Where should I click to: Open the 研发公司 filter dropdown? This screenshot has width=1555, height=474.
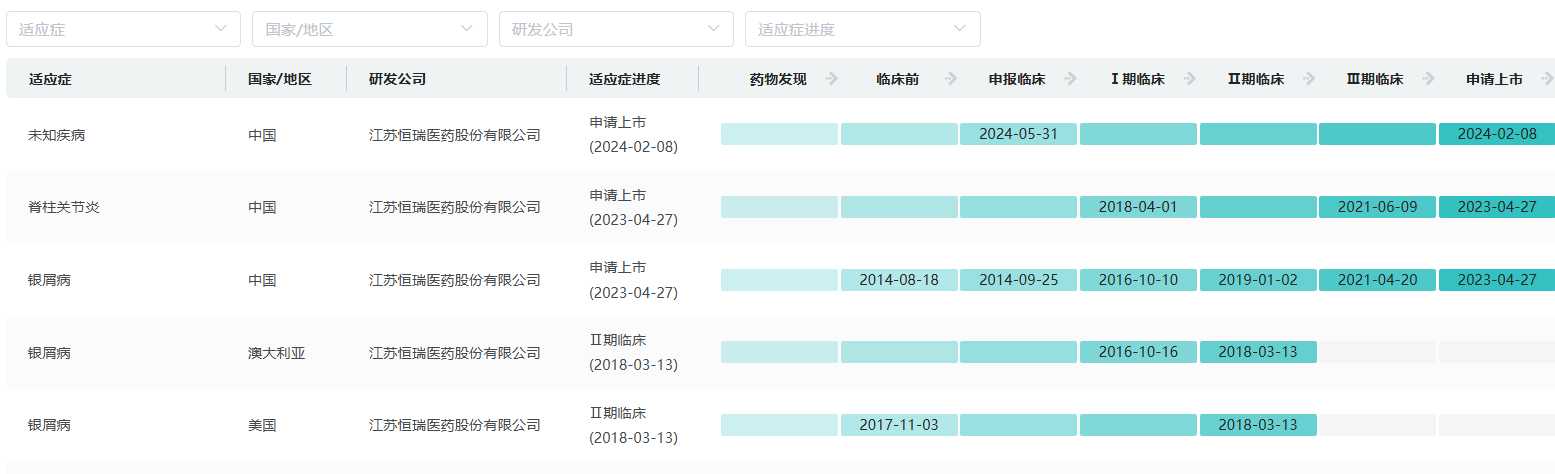pyautogui.click(x=616, y=29)
